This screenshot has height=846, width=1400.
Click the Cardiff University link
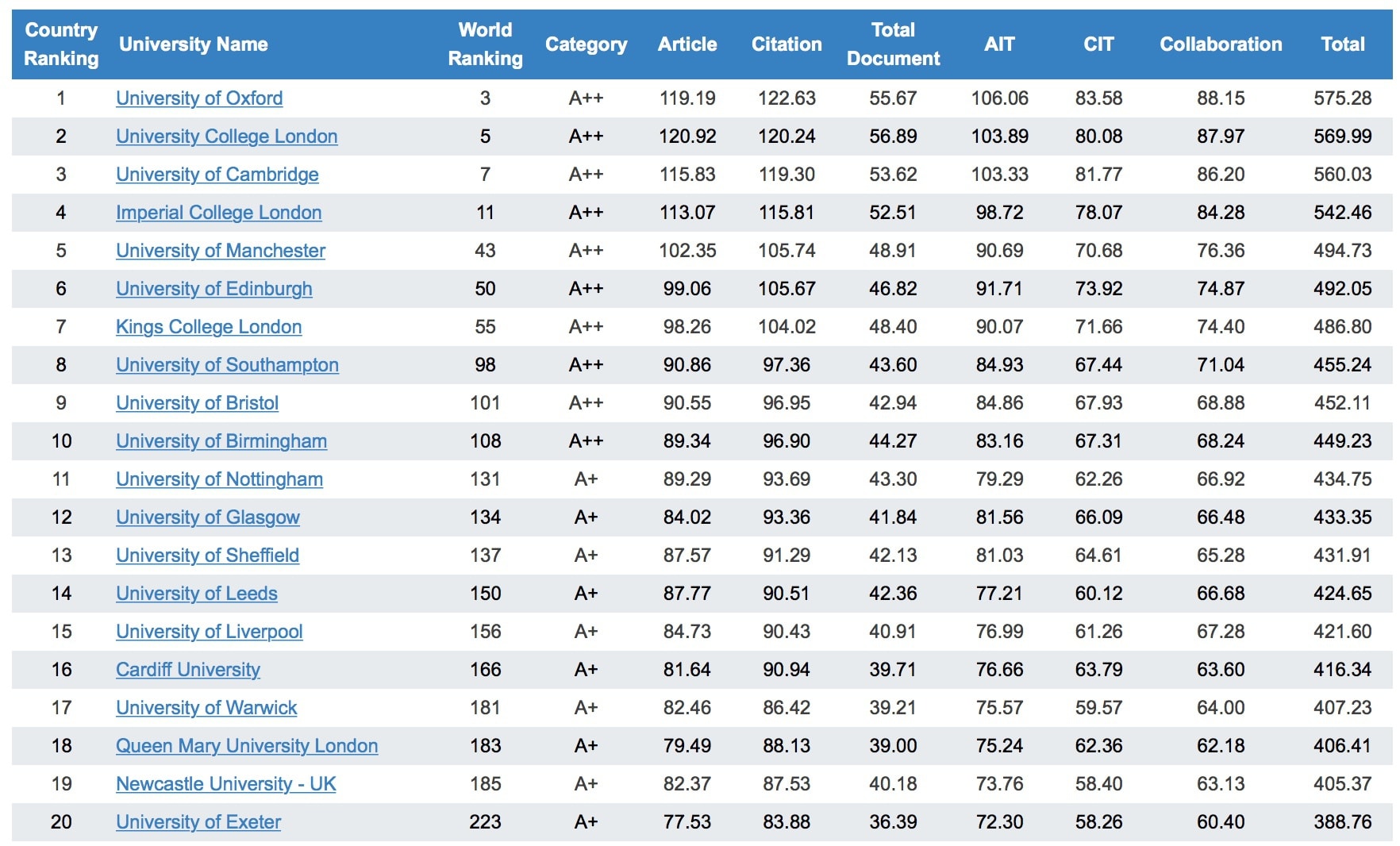[187, 670]
